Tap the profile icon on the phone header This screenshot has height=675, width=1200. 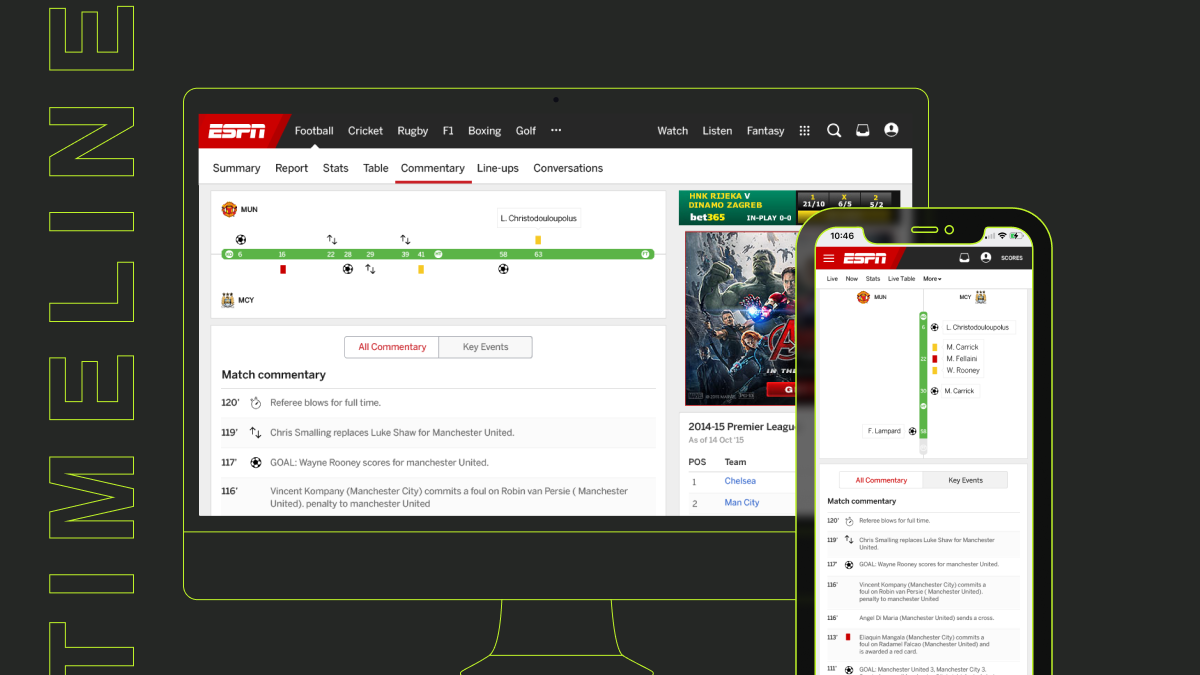(986, 257)
